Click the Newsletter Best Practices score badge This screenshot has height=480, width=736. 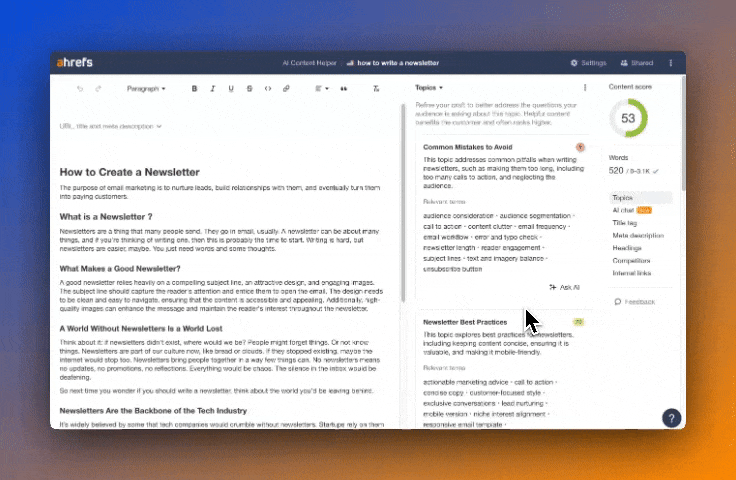(x=578, y=322)
